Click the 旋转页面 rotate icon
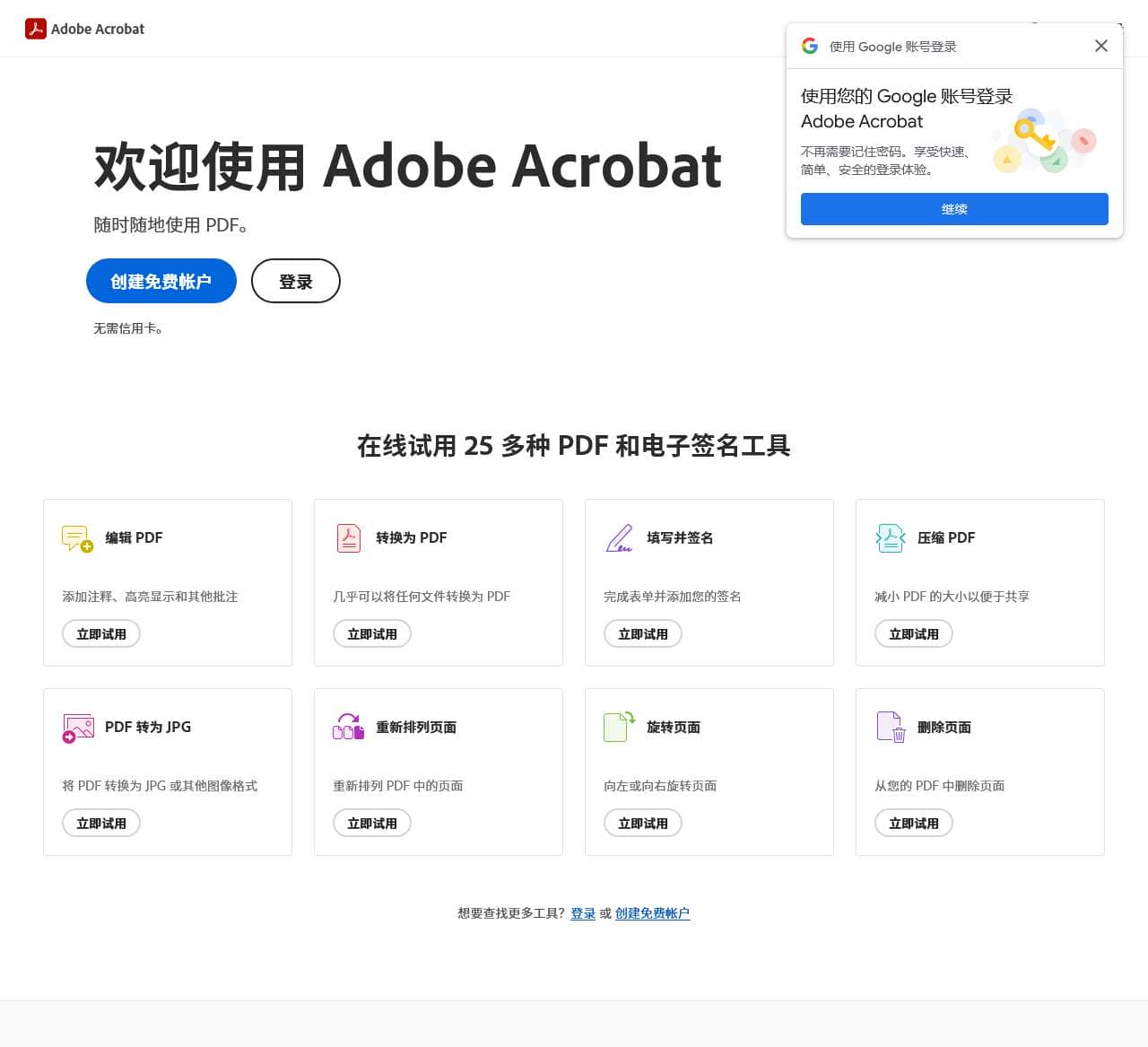The width and height of the screenshot is (1148, 1047). tap(620, 727)
